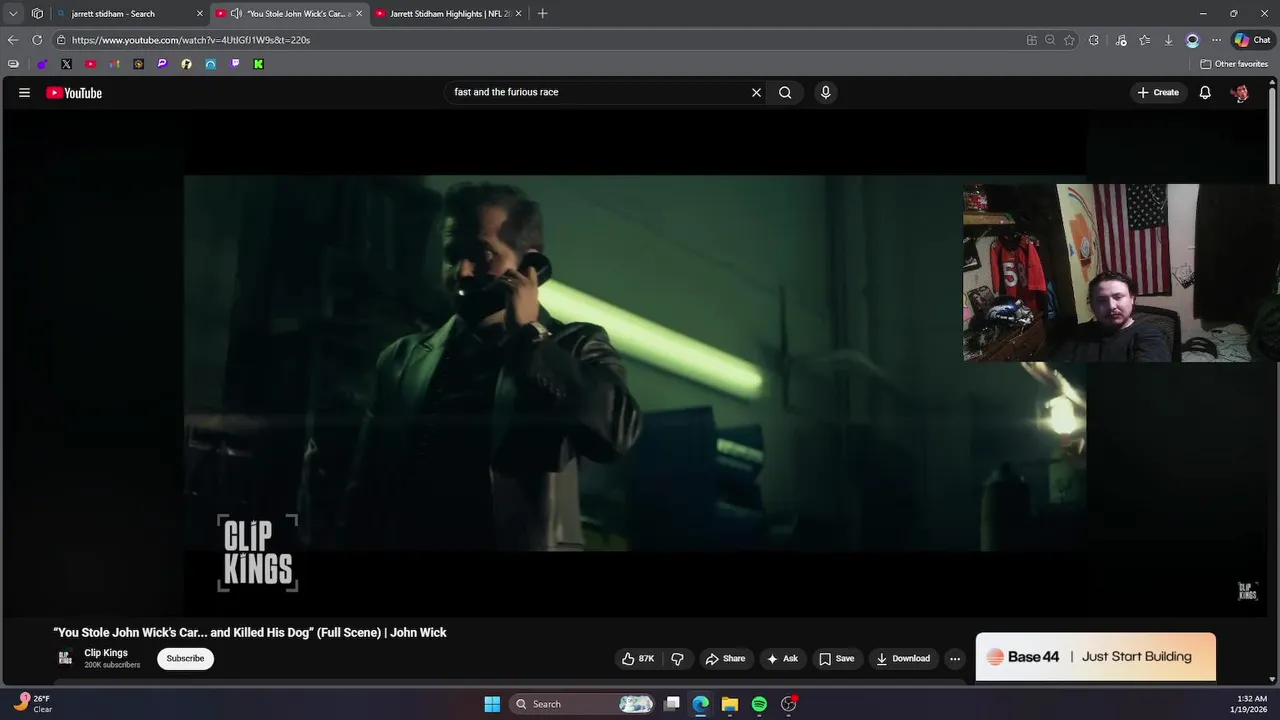Click the Windows taskbar Search box
Viewport: 1280px width, 720px height.
[x=582, y=704]
